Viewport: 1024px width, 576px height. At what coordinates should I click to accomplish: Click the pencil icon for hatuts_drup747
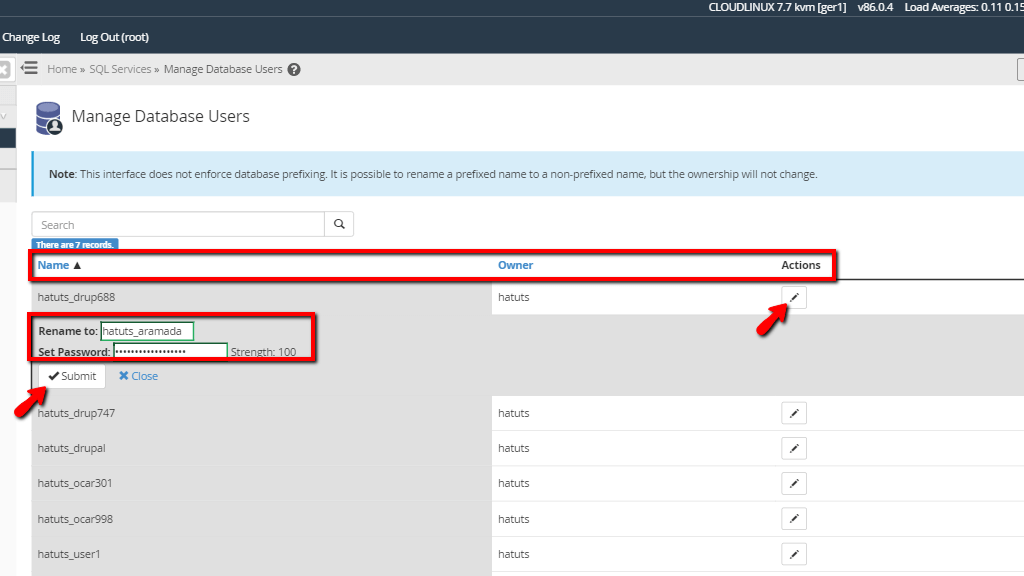[793, 413]
